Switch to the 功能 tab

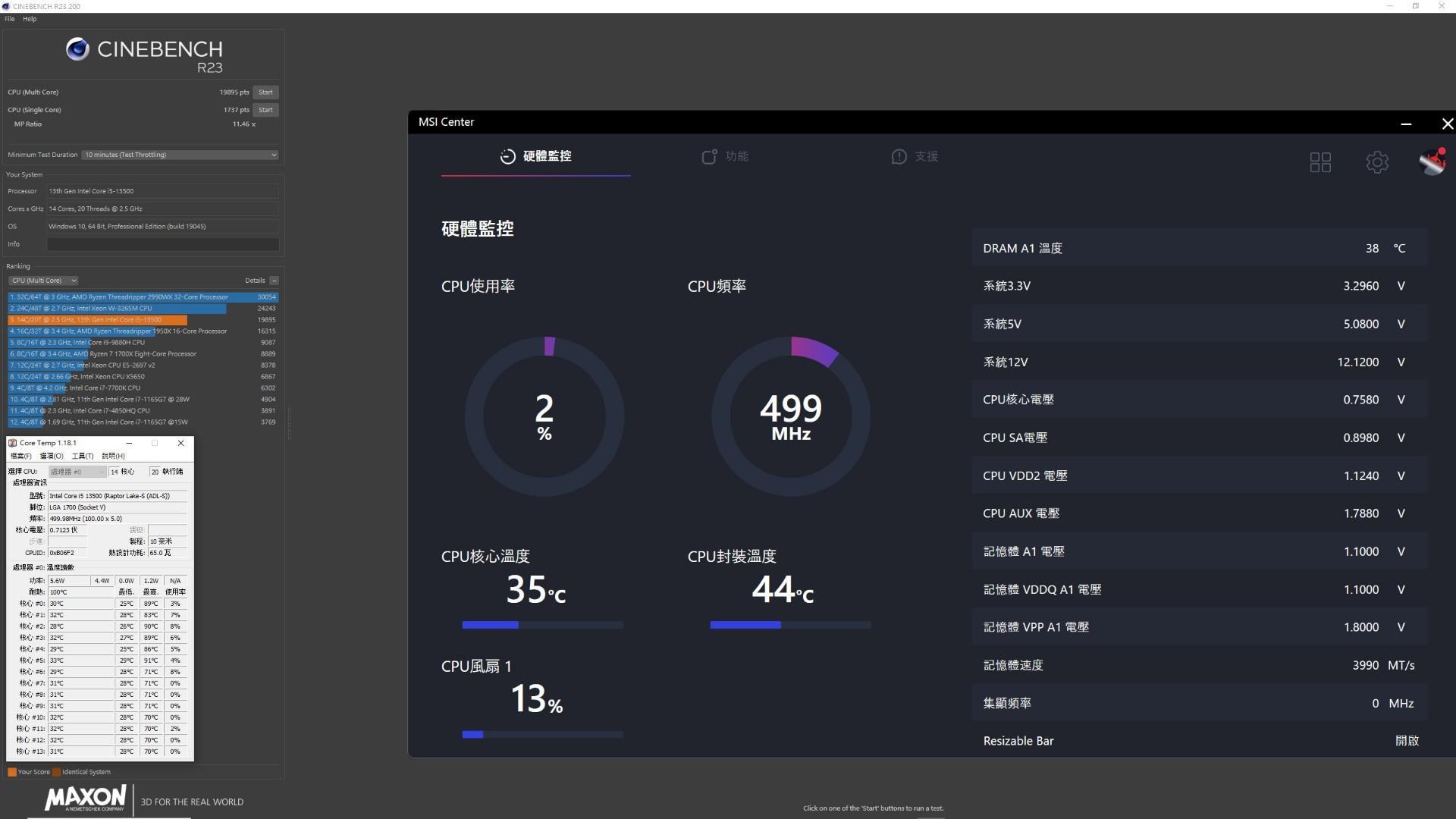point(725,156)
